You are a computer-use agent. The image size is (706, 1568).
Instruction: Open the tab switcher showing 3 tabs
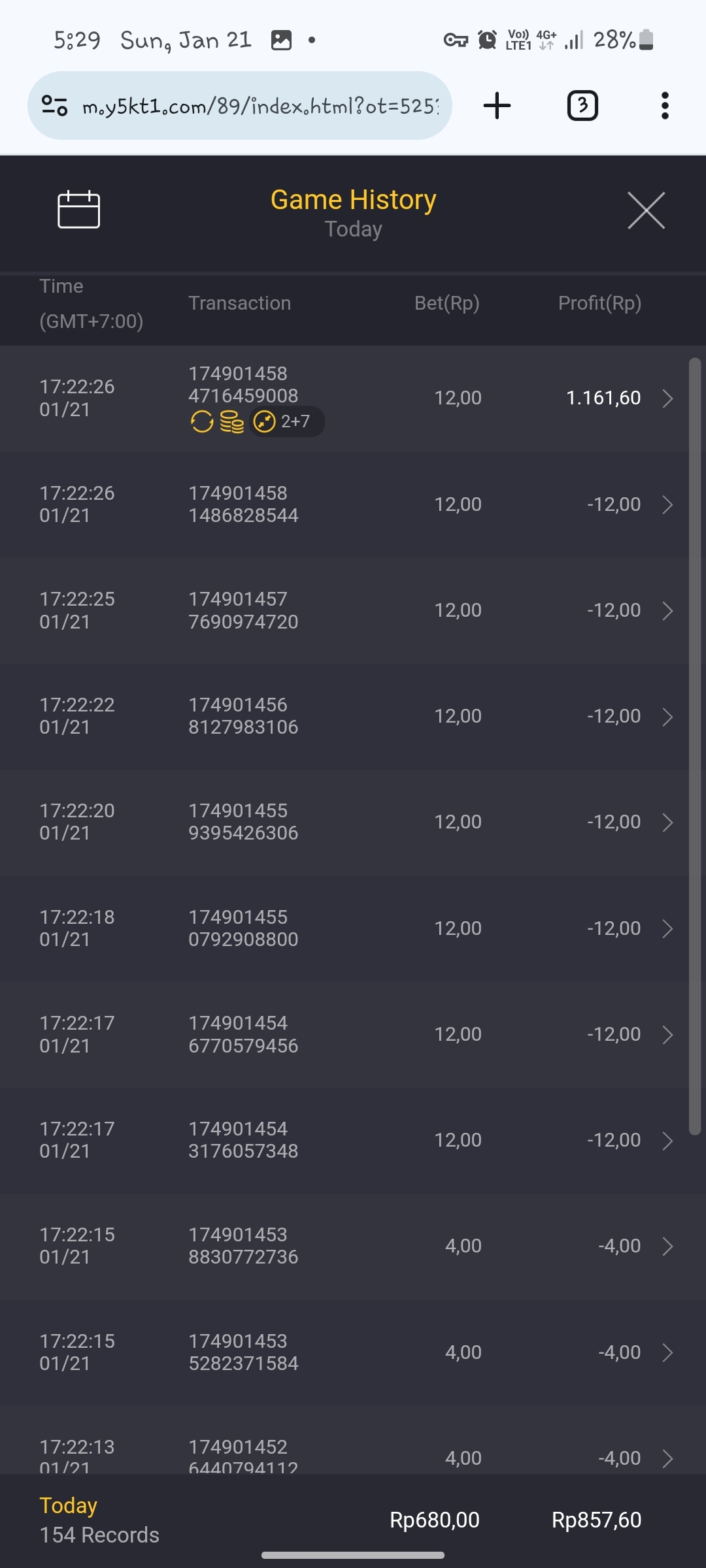click(x=582, y=106)
